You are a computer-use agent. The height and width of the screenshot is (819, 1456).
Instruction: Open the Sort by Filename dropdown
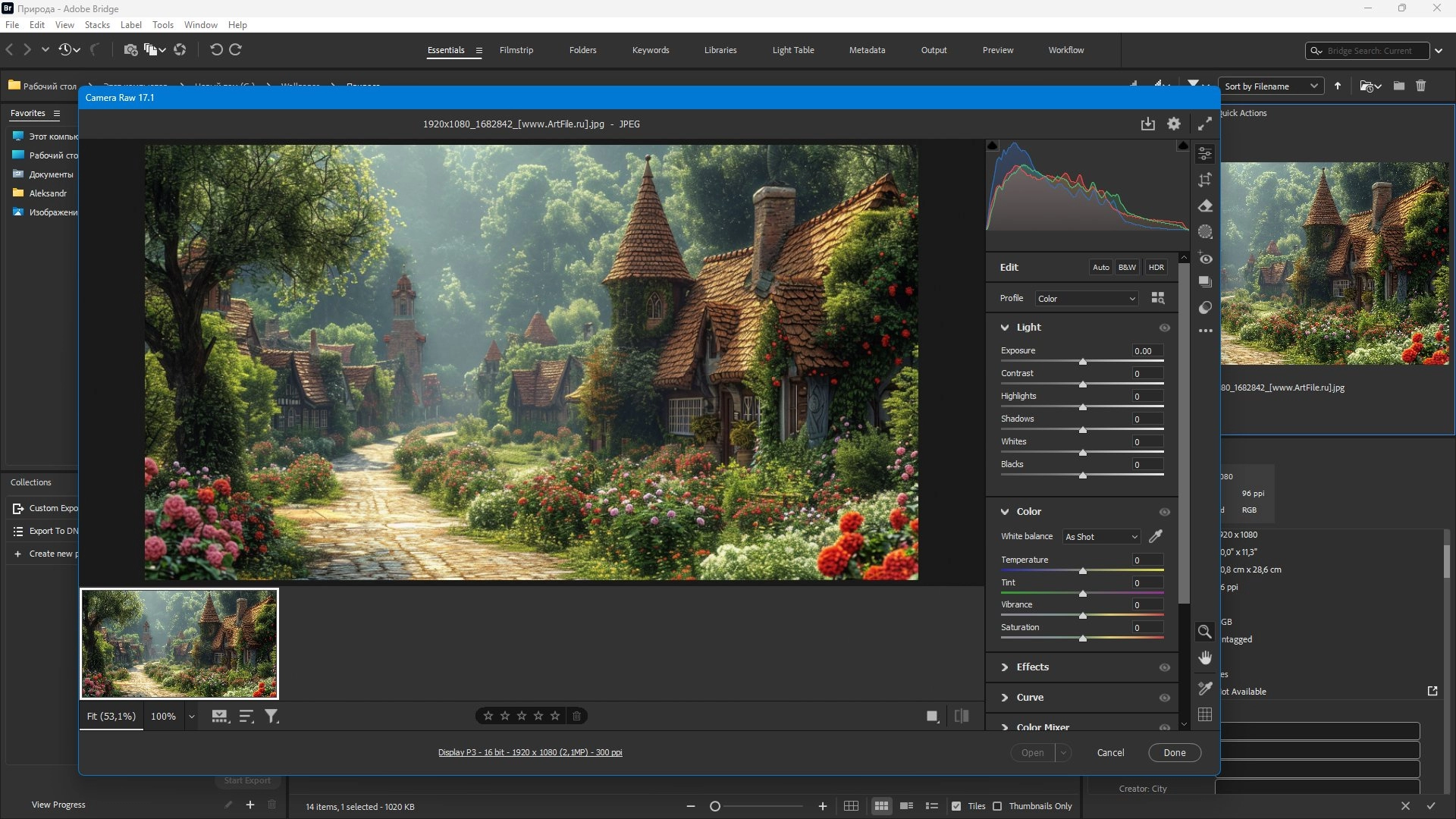click(1271, 86)
